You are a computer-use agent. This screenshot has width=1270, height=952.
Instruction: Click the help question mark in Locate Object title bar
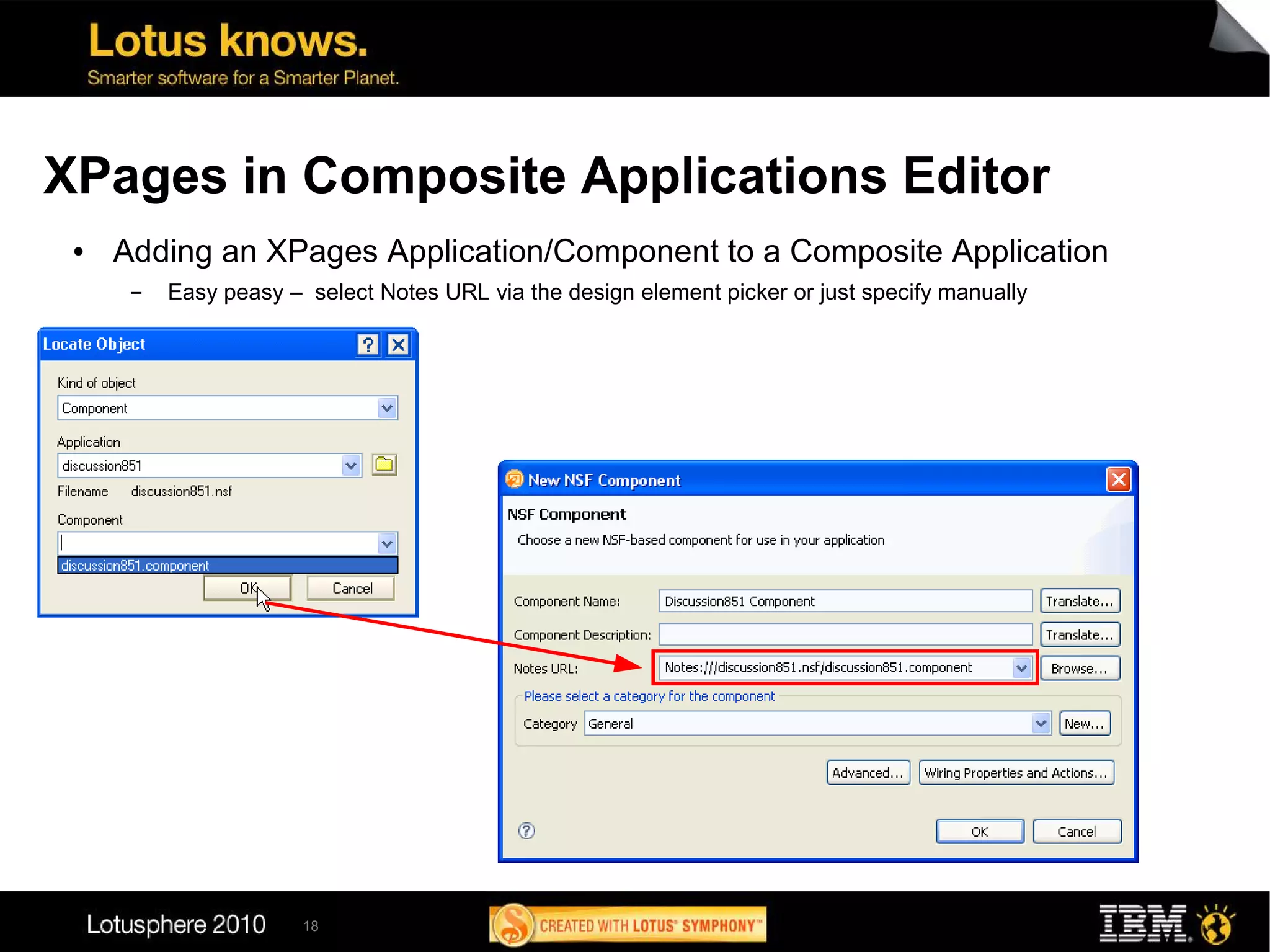pyautogui.click(x=368, y=344)
